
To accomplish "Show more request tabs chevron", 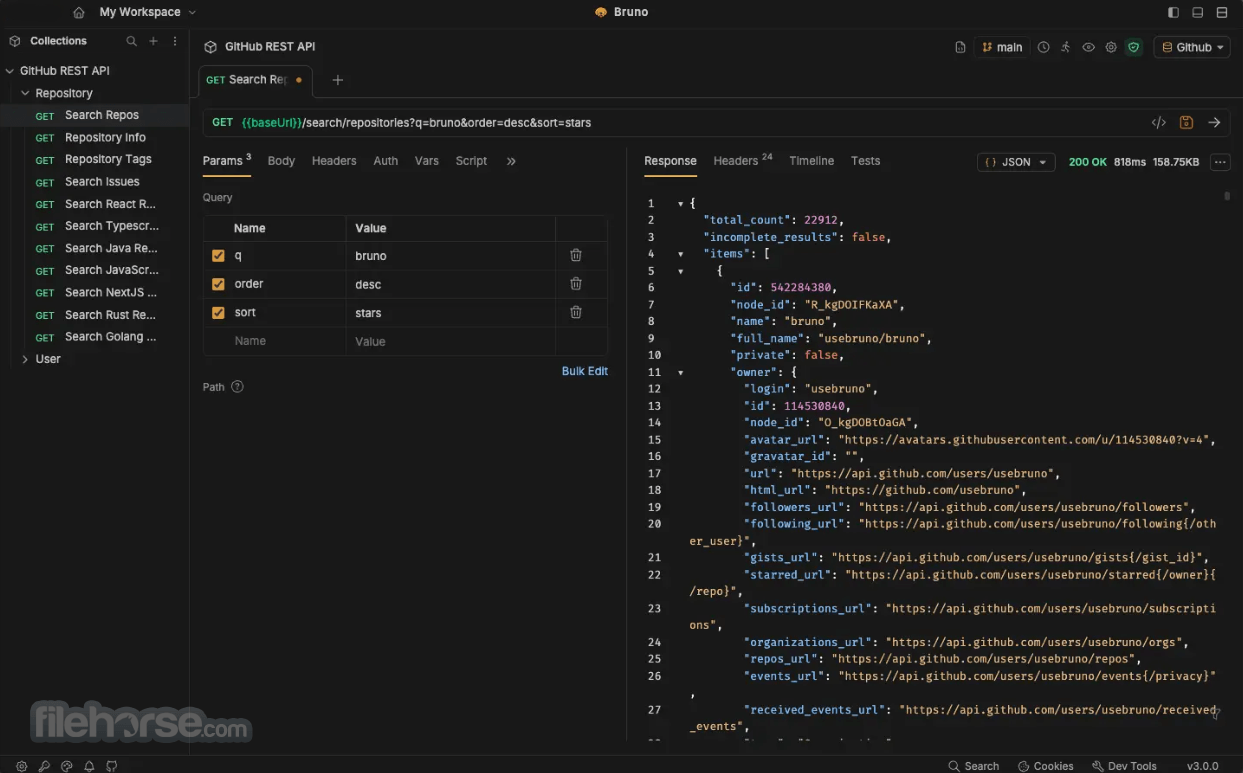I will point(511,161).
